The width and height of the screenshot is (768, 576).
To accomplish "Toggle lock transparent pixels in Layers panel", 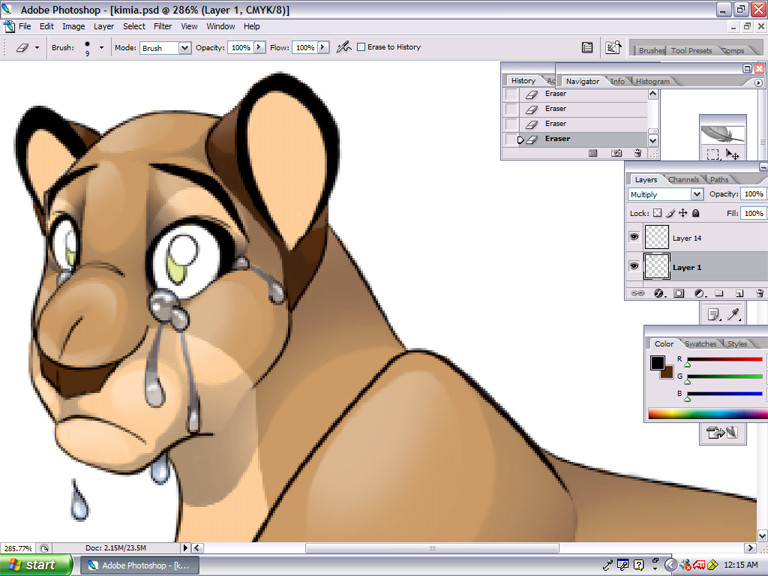I will pyautogui.click(x=658, y=213).
